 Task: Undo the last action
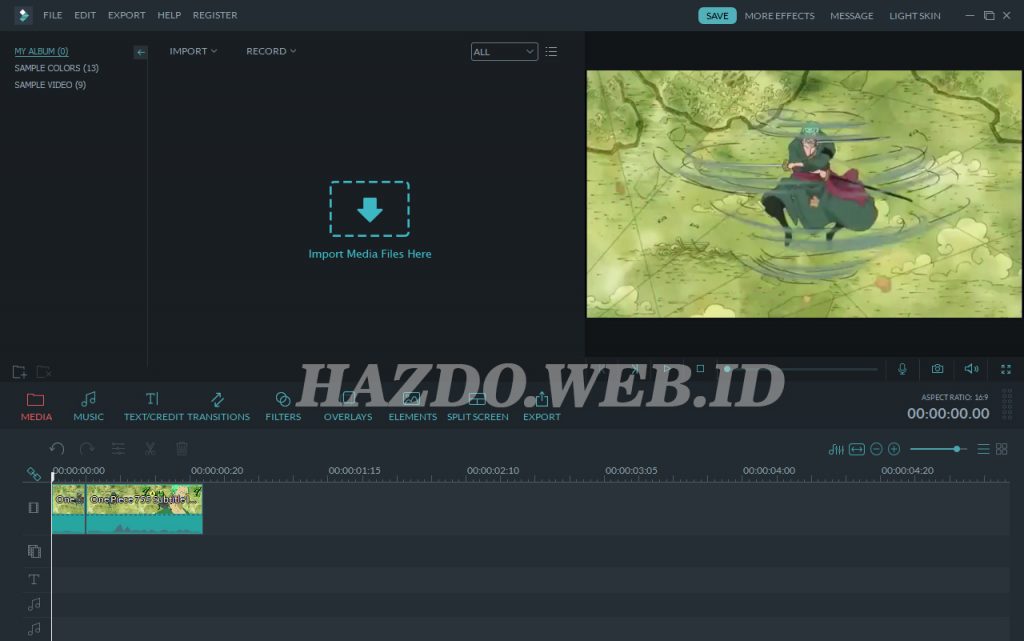click(57, 448)
